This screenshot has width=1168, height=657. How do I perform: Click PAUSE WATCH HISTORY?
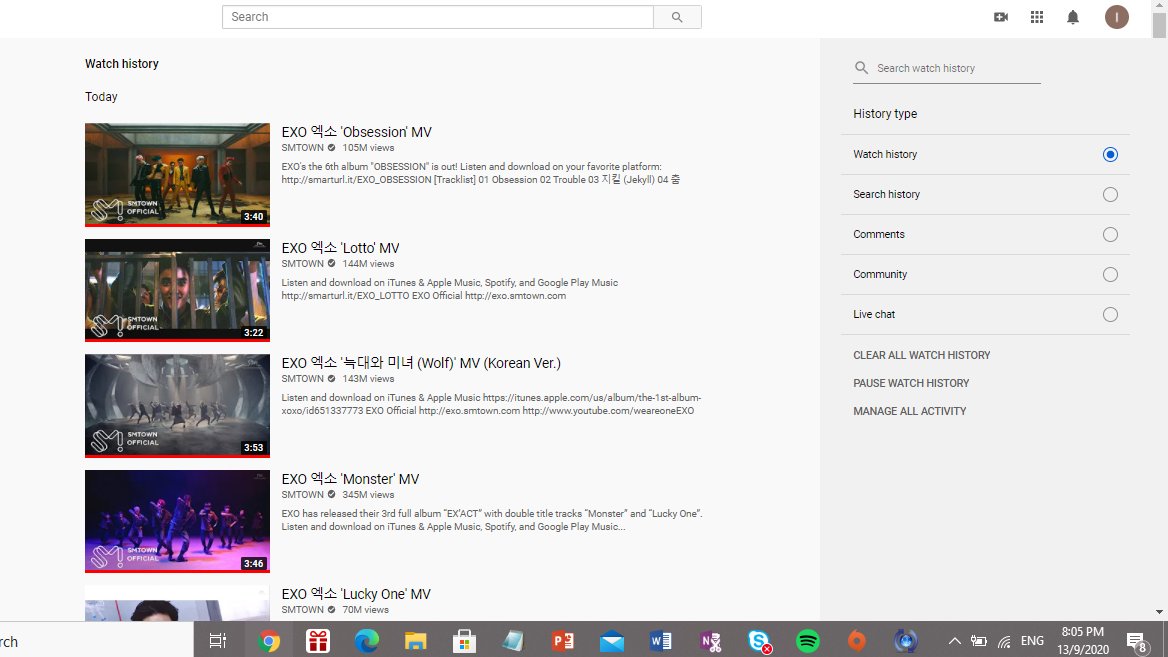click(911, 383)
